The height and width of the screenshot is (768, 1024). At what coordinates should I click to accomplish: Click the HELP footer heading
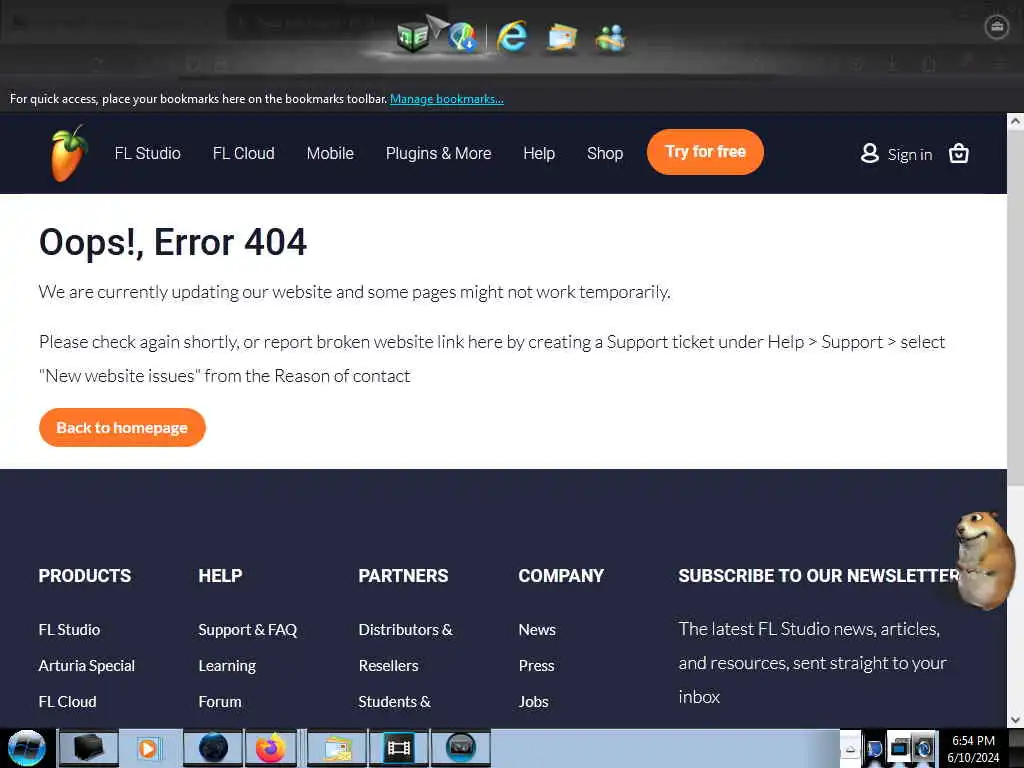[x=220, y=575]
